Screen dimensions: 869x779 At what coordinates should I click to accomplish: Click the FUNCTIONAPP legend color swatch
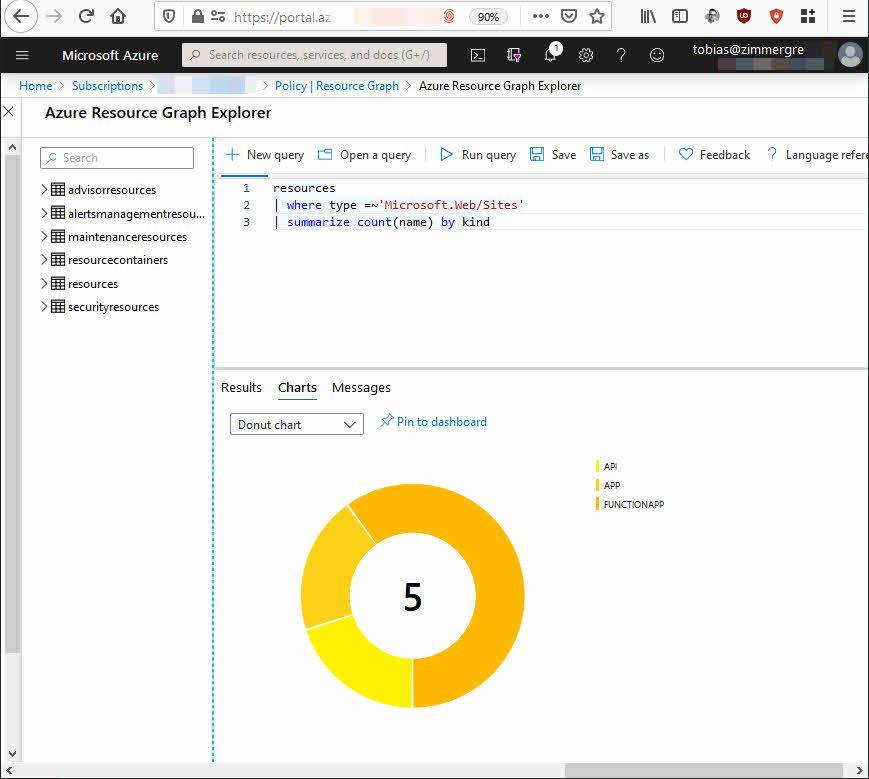[598, 504]
